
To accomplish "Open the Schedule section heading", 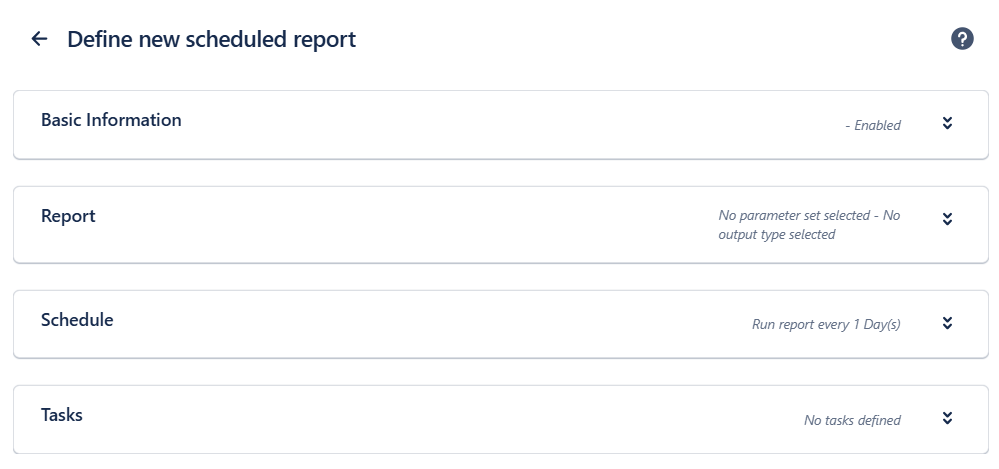I will (x=77, y=320).
